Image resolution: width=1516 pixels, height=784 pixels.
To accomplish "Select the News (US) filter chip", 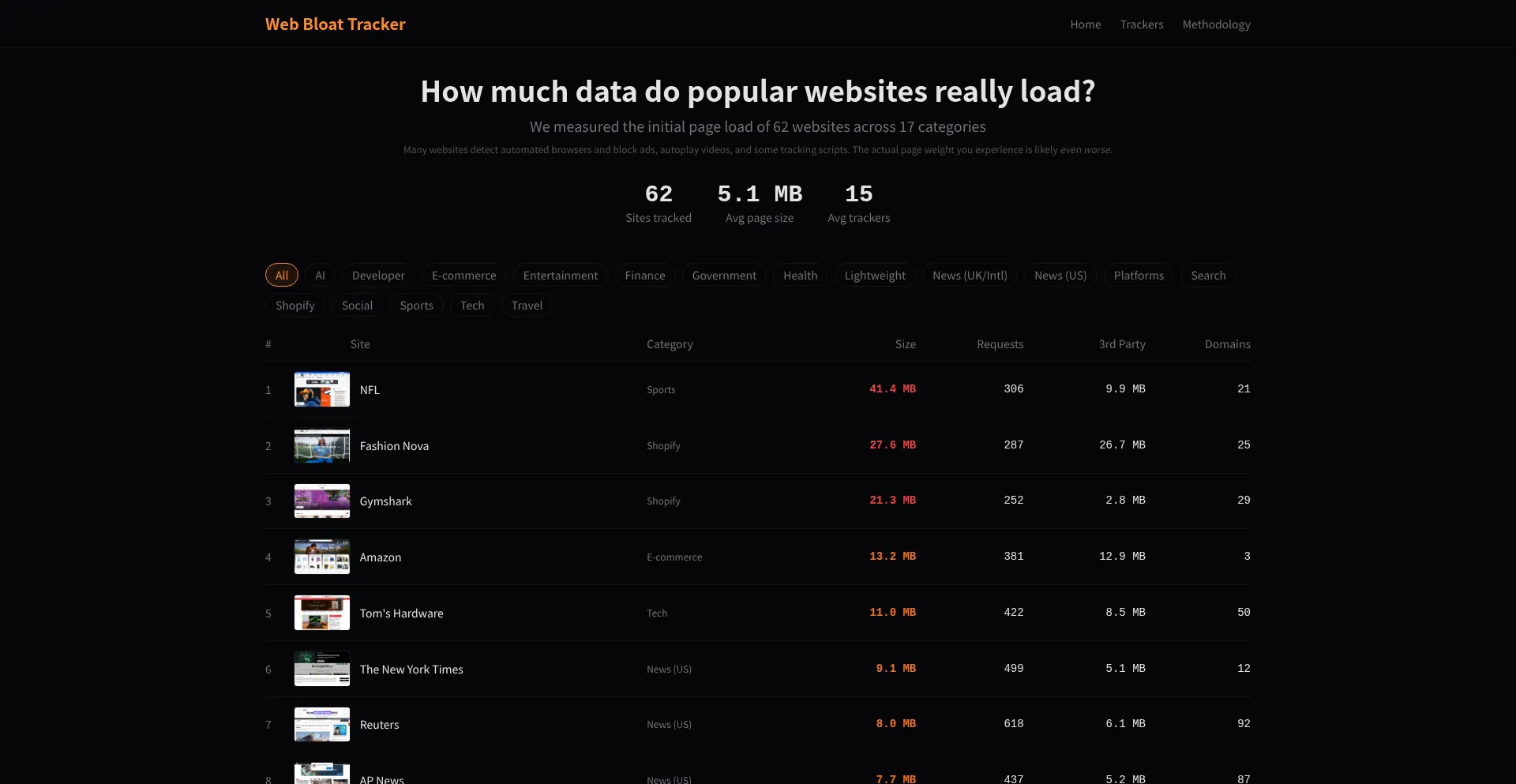I will (x=1060, y=275).
